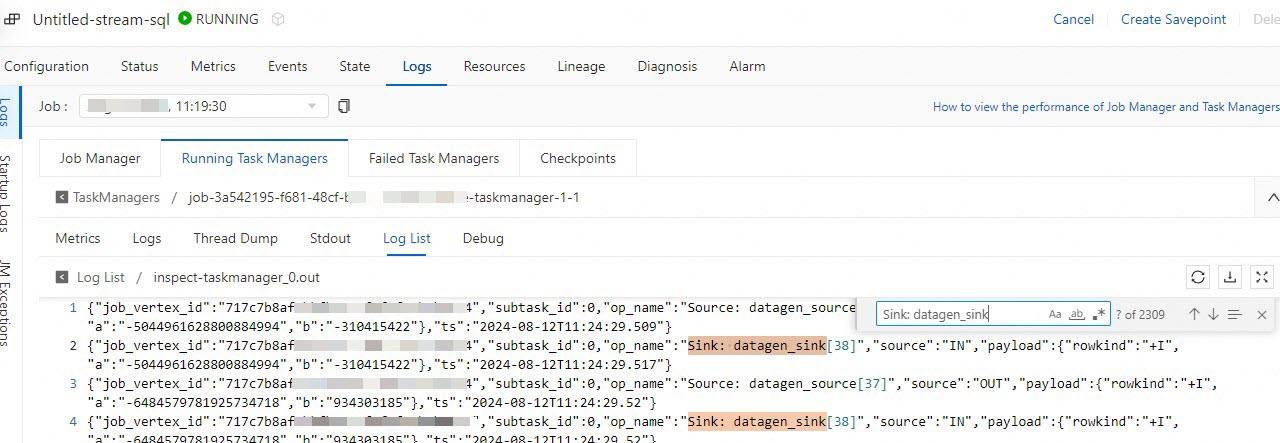Open the Alarm tab

(747, 66)
